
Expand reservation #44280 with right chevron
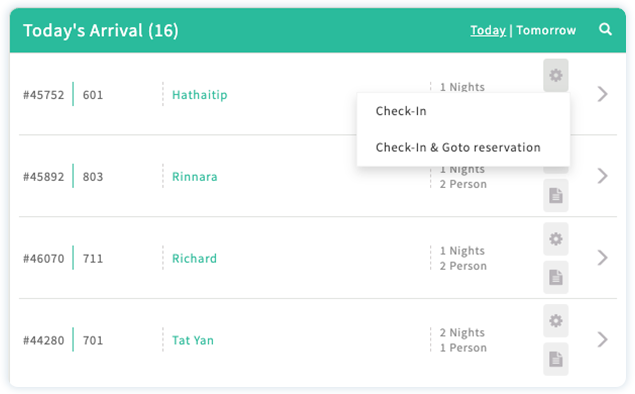click(x=603, y=339)
